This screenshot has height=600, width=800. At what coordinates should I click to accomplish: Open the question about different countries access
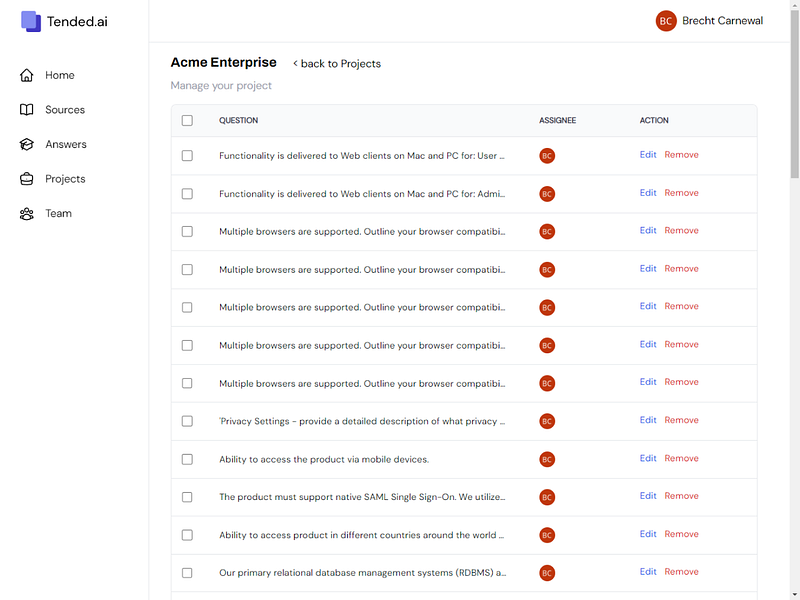pyautogui.click(x=362, y=535)
